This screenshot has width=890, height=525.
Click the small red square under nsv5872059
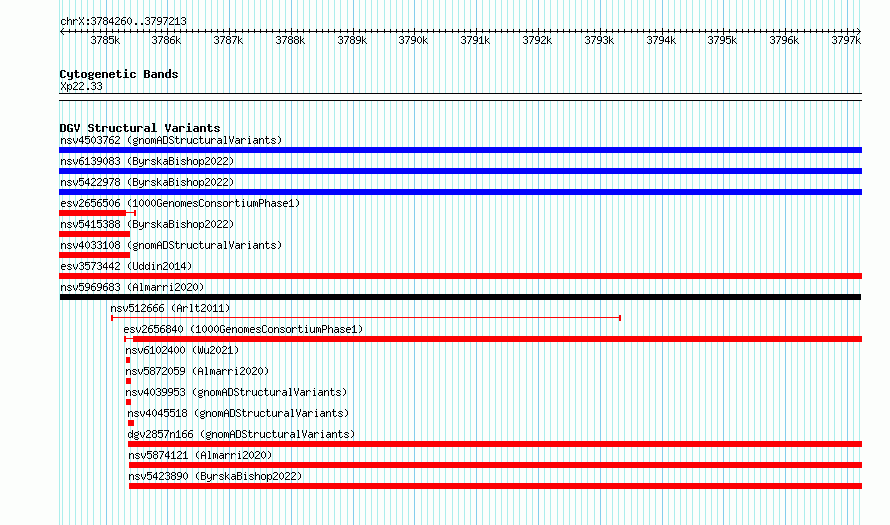(128, 381)
